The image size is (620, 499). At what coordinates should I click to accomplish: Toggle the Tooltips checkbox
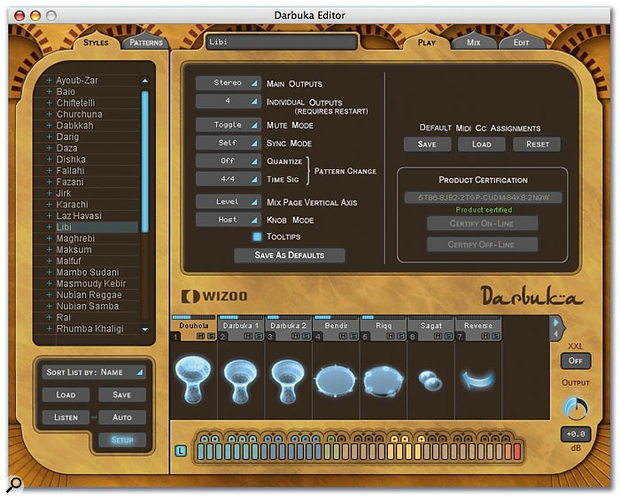pos(257,236)
